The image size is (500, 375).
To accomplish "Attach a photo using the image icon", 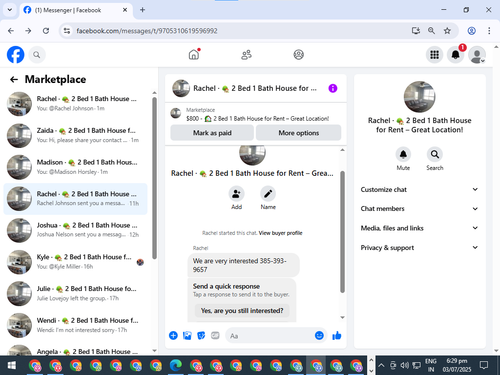I will (187, 335).
